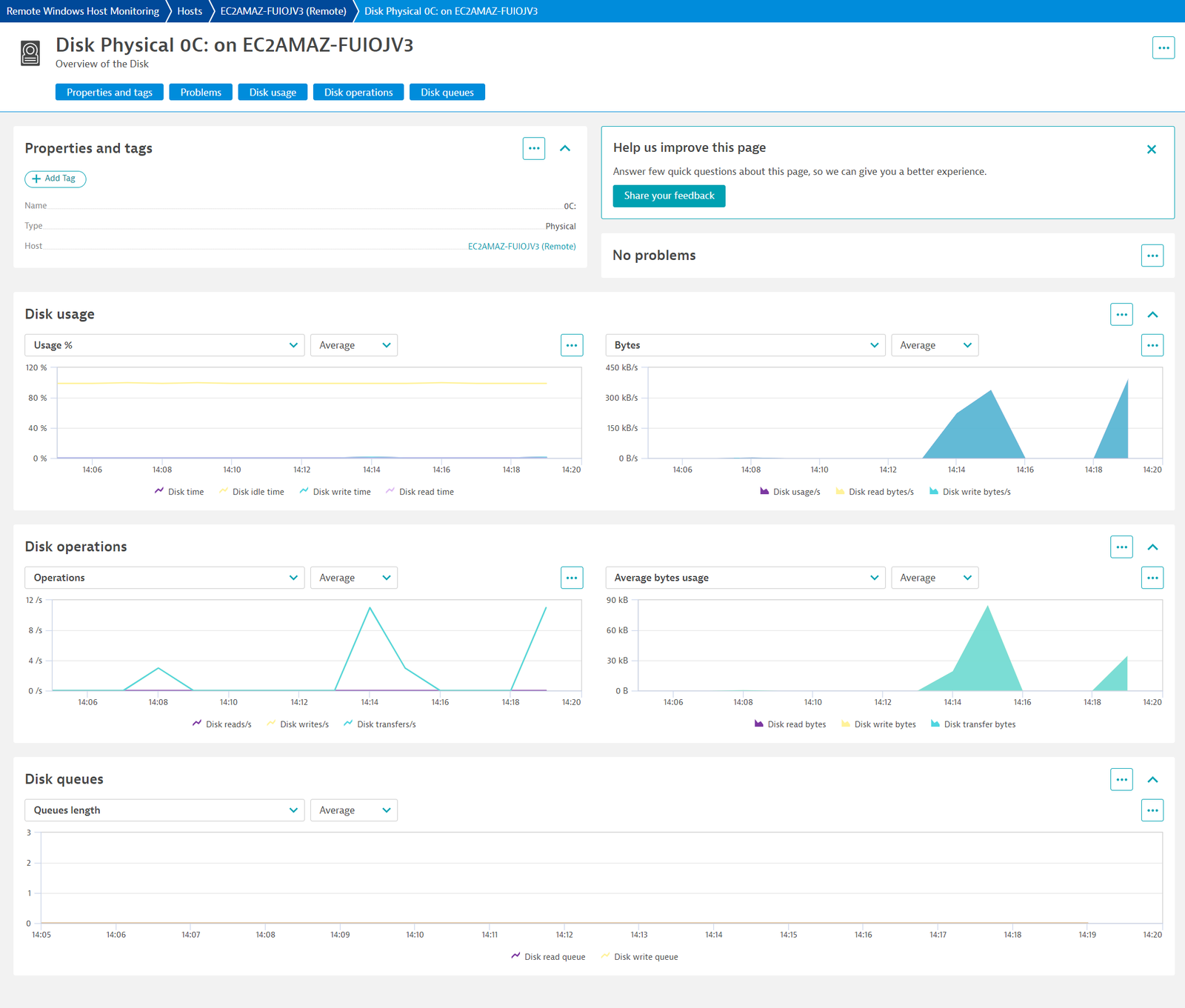Open Operations chart options menu
1185x1008 pixels.
coord(572,578)
